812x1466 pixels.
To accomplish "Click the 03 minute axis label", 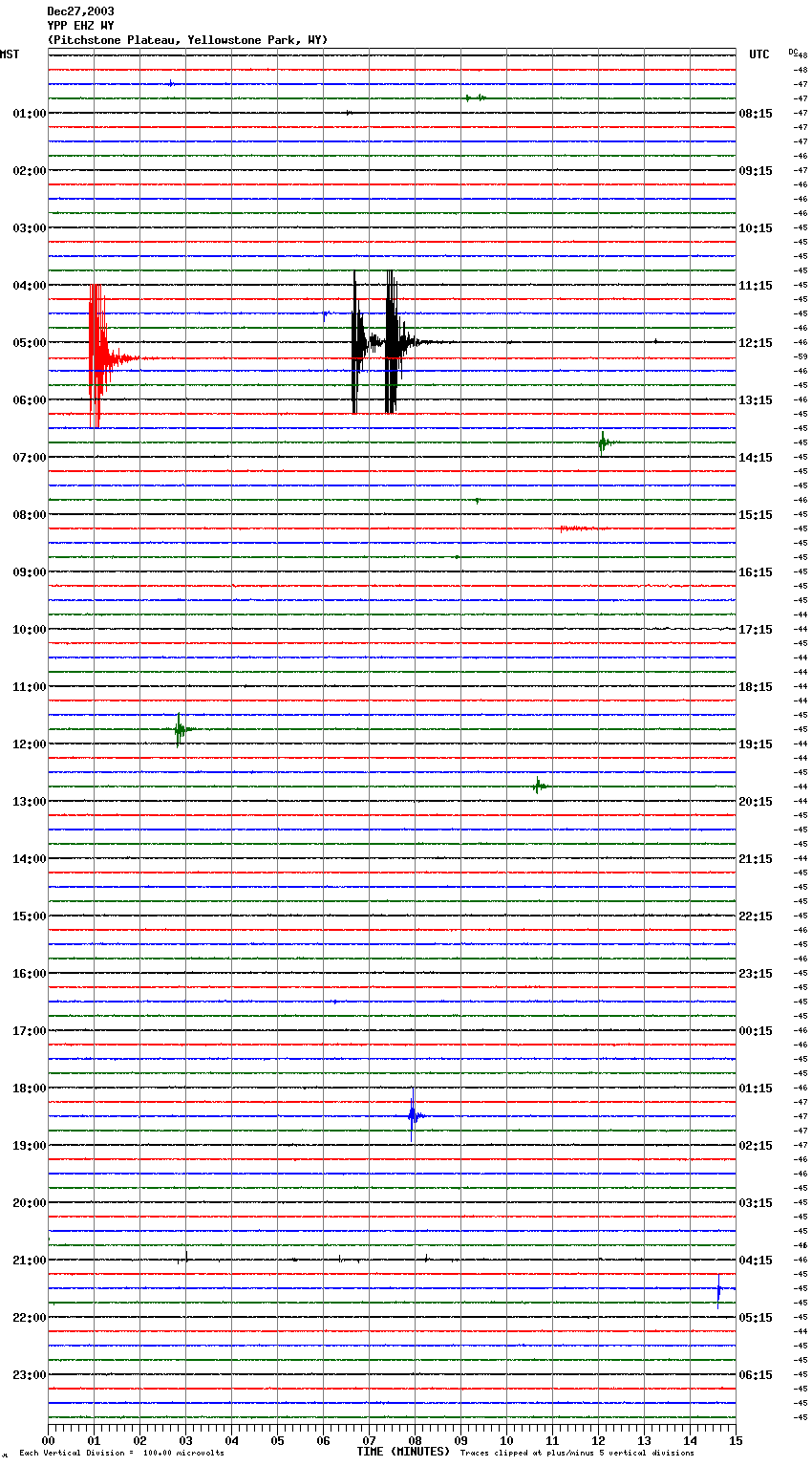I will [185, 1440].
